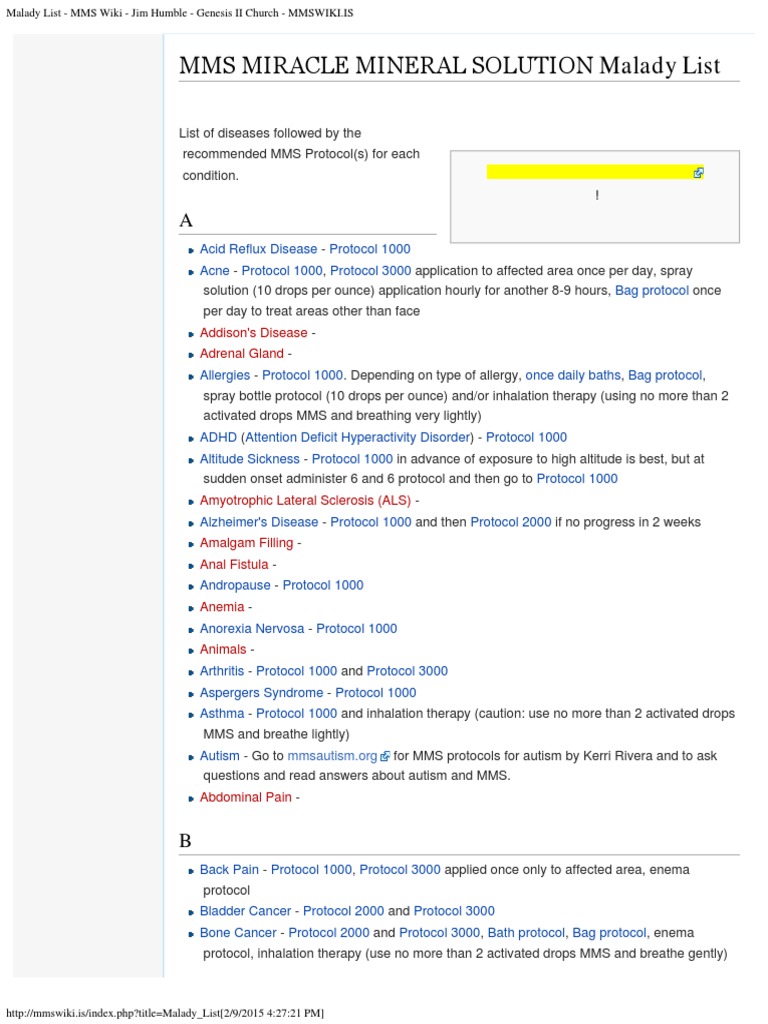Open Protocol 1000 in the Arthritis row

click(296, 671)
